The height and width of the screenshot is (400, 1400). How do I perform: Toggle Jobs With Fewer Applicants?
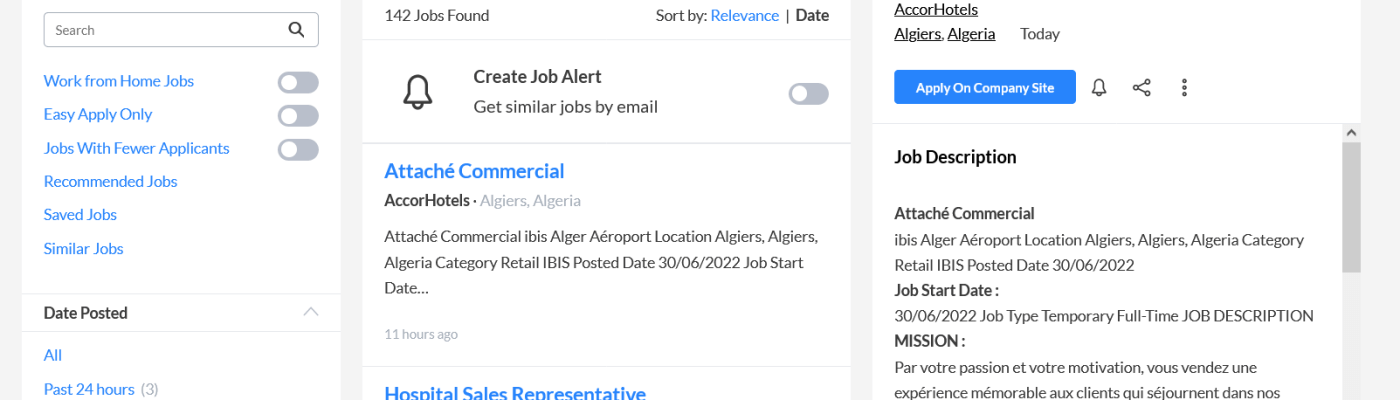pos(298,150)
